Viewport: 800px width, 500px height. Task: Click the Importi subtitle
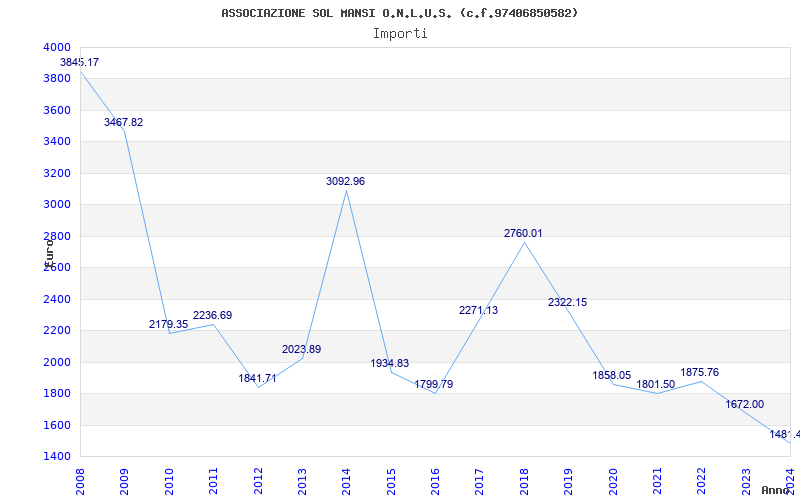pos(400,34)
